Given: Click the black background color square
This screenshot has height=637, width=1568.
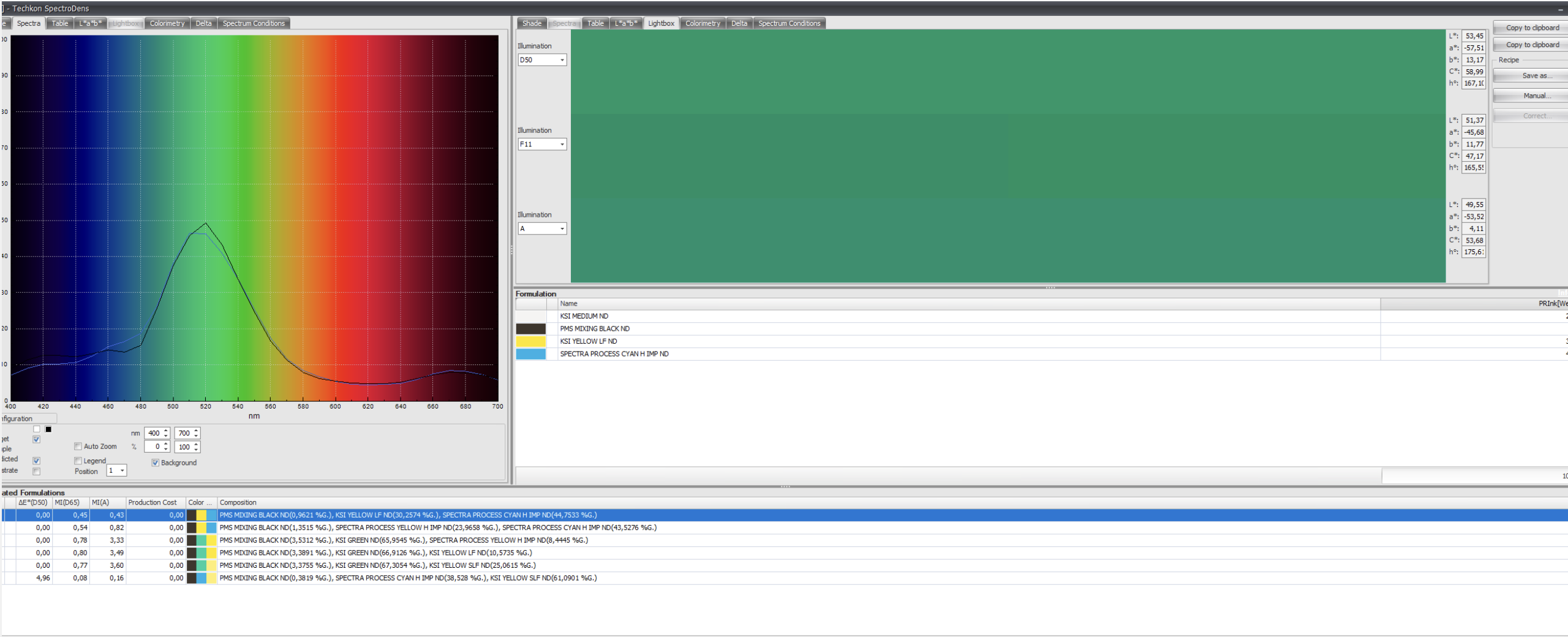Looking at the screenshot, I should pyautogui.click(x=48, y=429).
